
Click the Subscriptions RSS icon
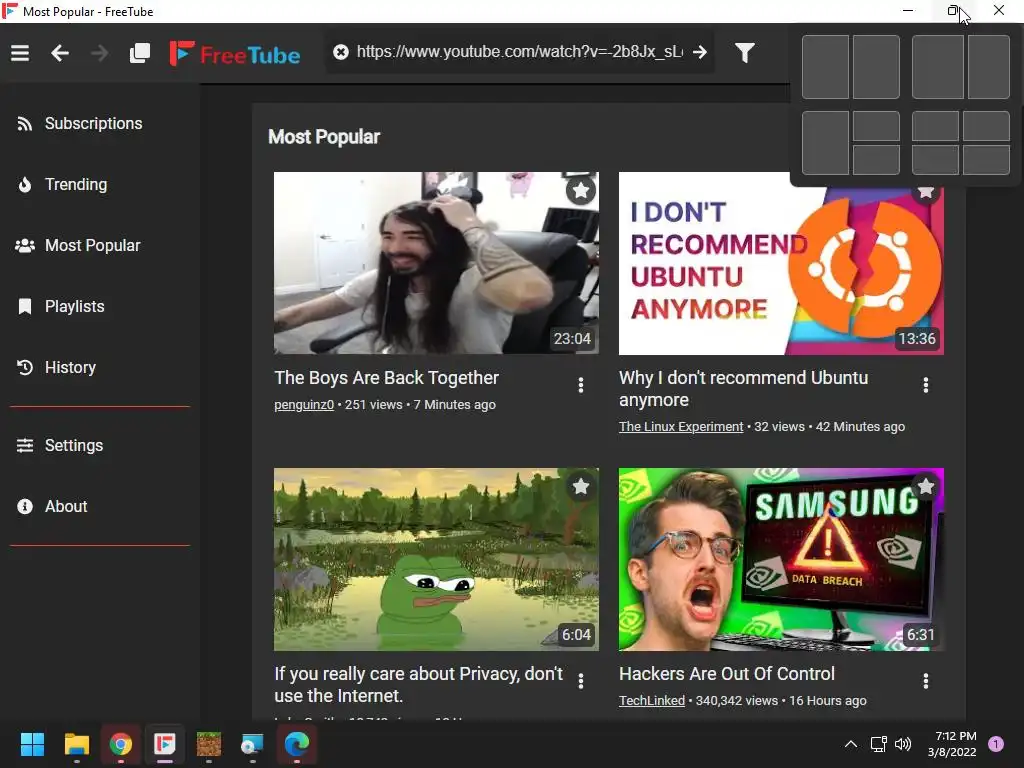tap(25, 124)
